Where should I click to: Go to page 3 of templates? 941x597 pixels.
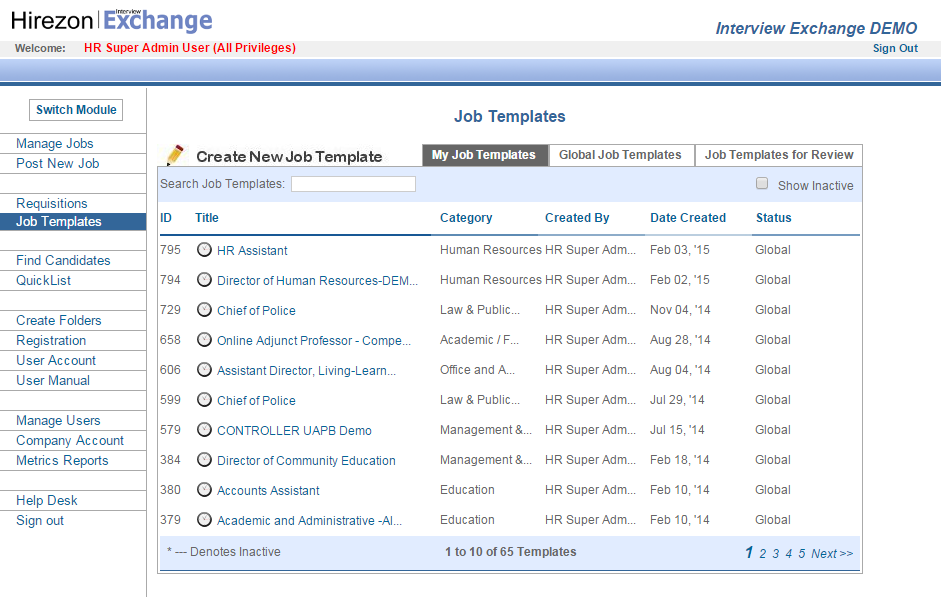point(776,554)
